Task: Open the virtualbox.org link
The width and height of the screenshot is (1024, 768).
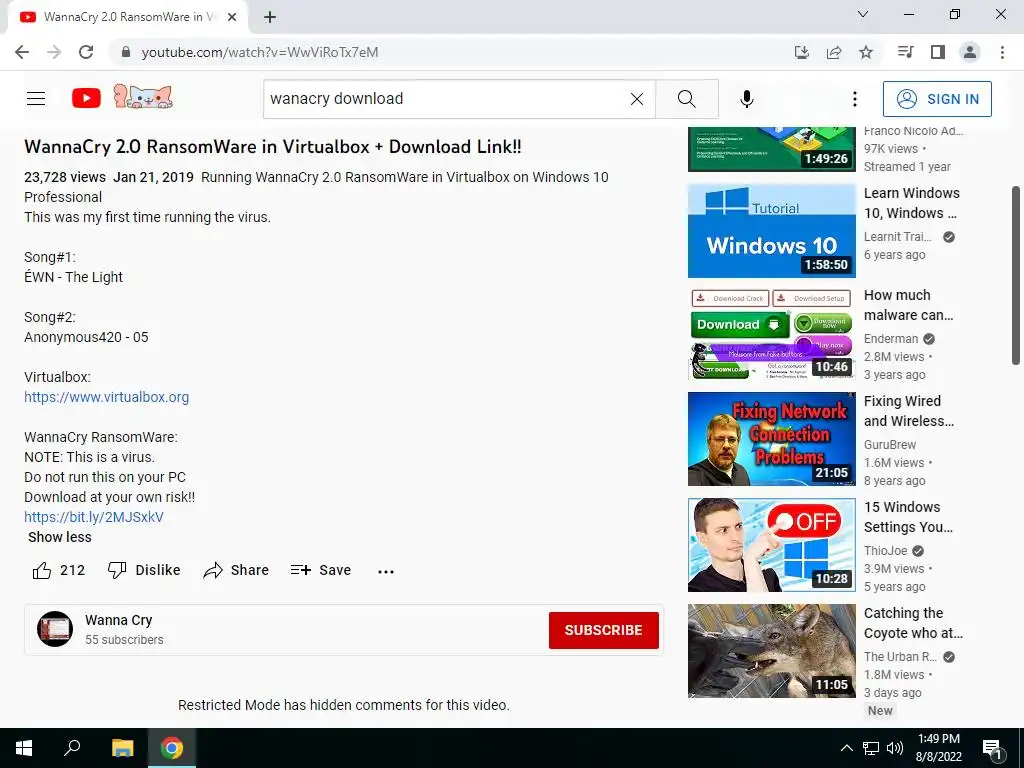Action: tap(106, 397)
